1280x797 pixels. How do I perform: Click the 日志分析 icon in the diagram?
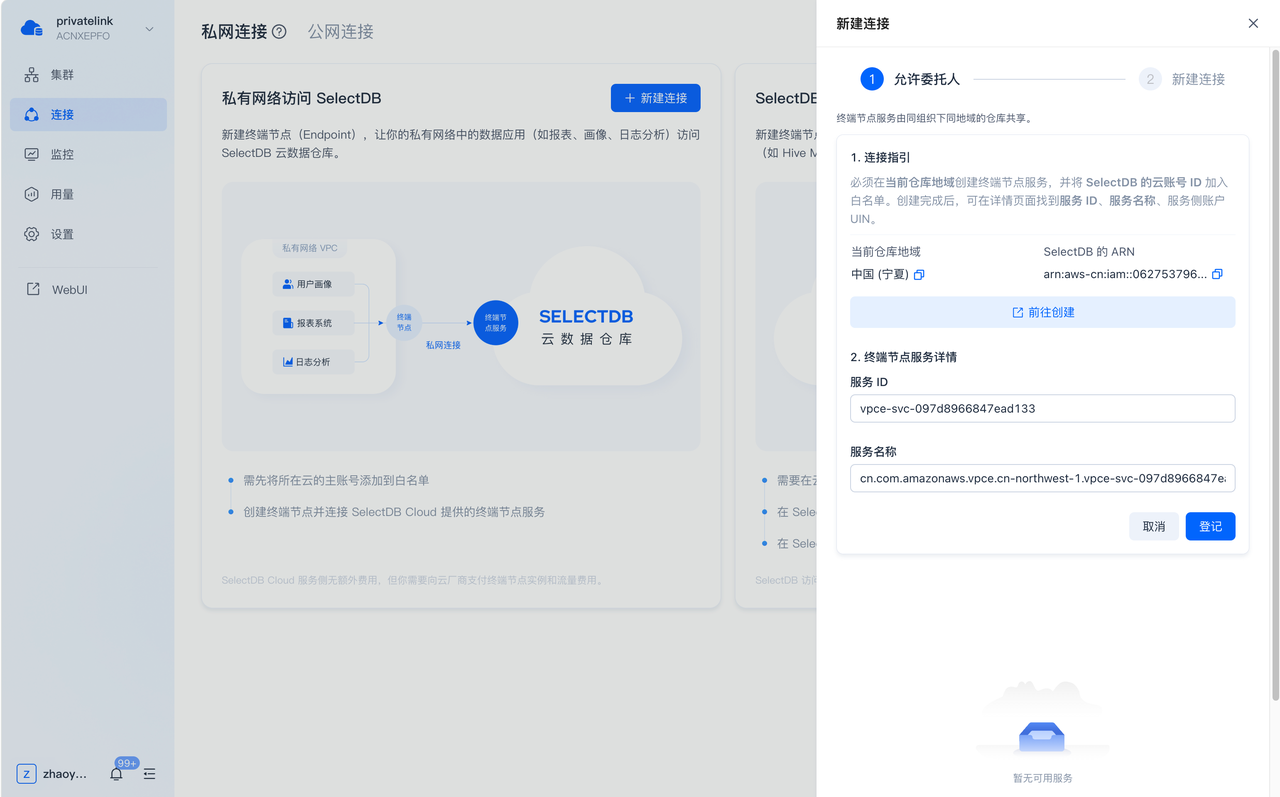tap(288, 362)
